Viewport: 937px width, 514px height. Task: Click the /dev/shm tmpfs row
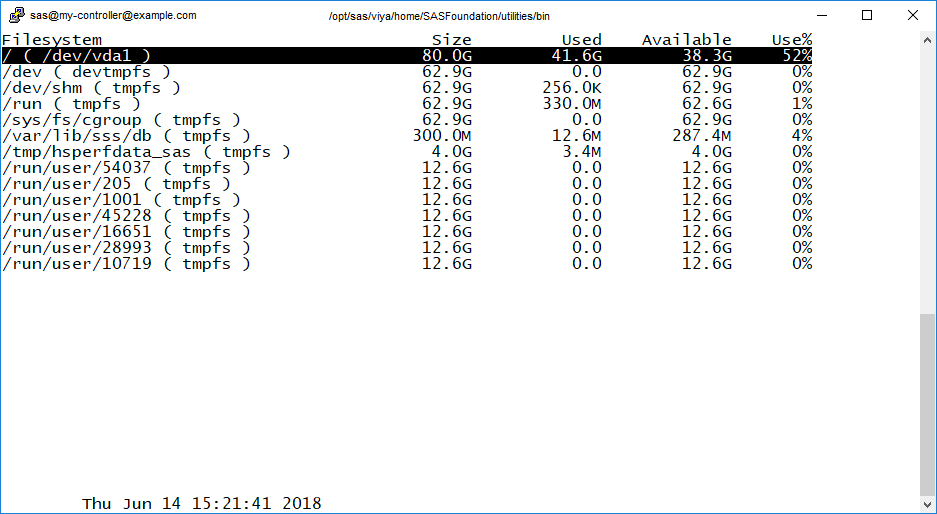coord(91,88)
